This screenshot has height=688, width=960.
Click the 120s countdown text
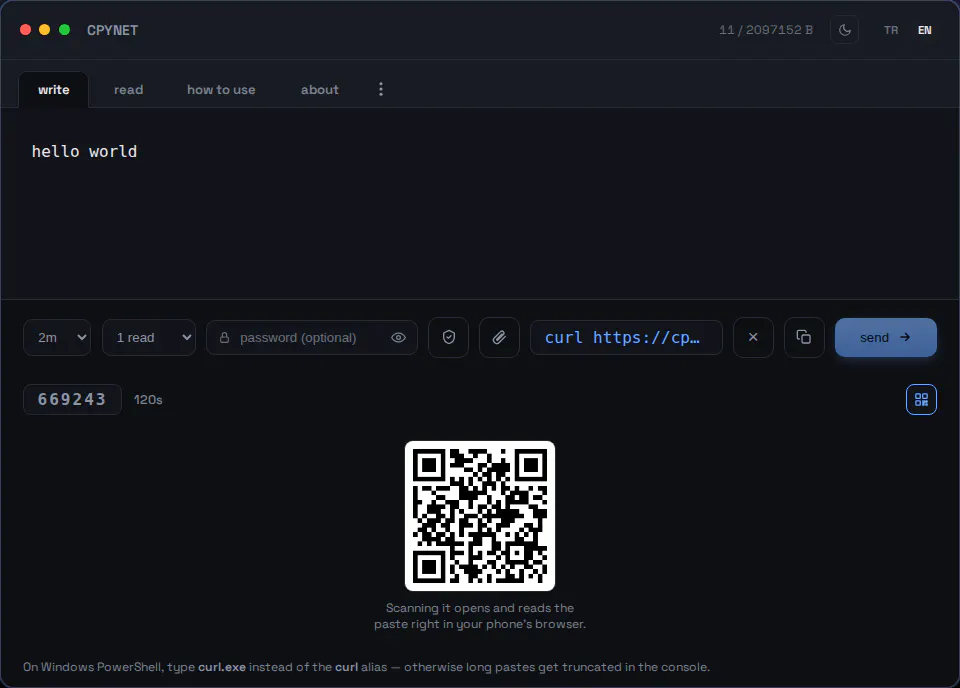tap(148, 400)
